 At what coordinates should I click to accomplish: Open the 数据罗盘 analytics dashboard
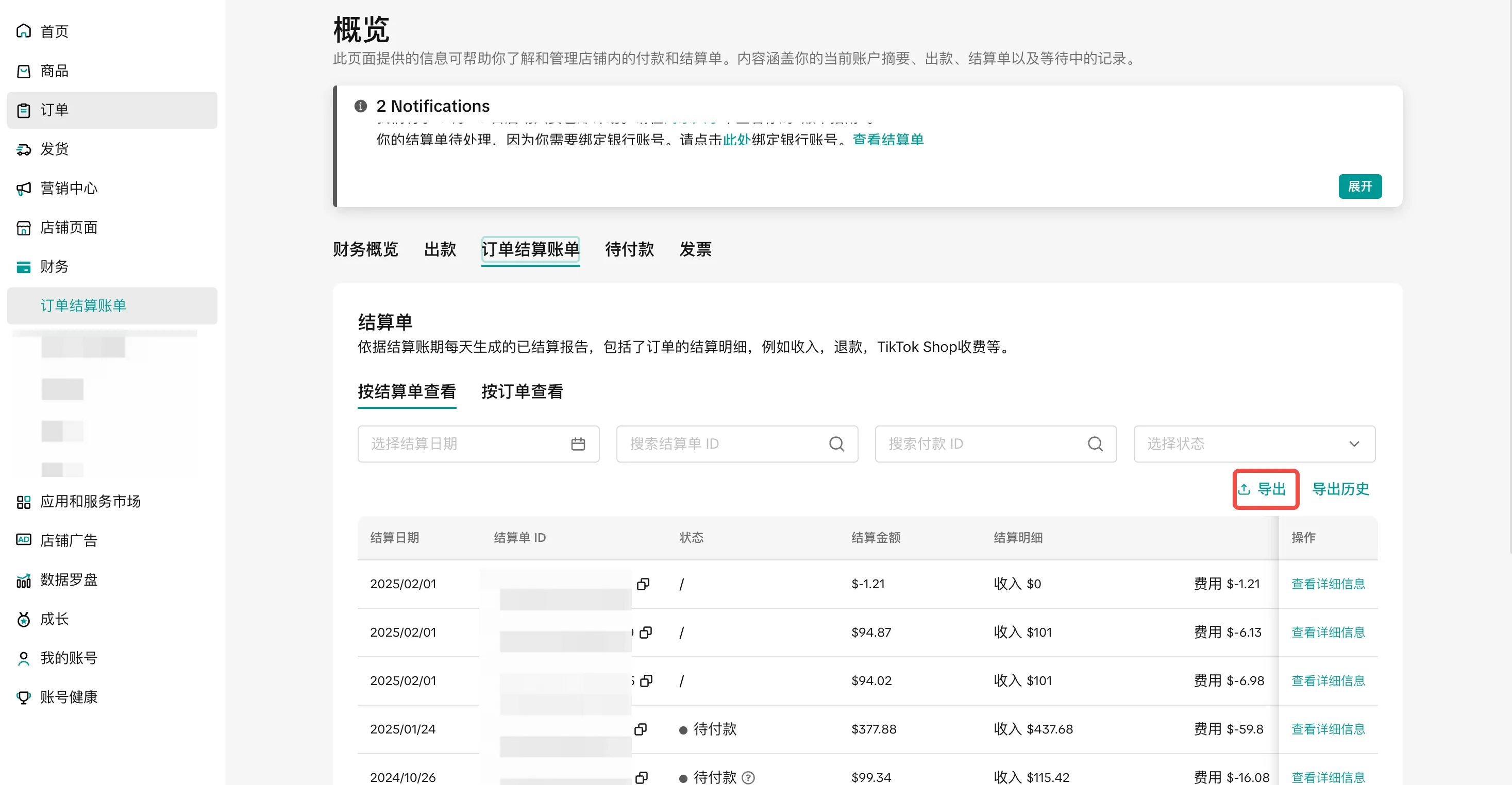coord(68,579)
